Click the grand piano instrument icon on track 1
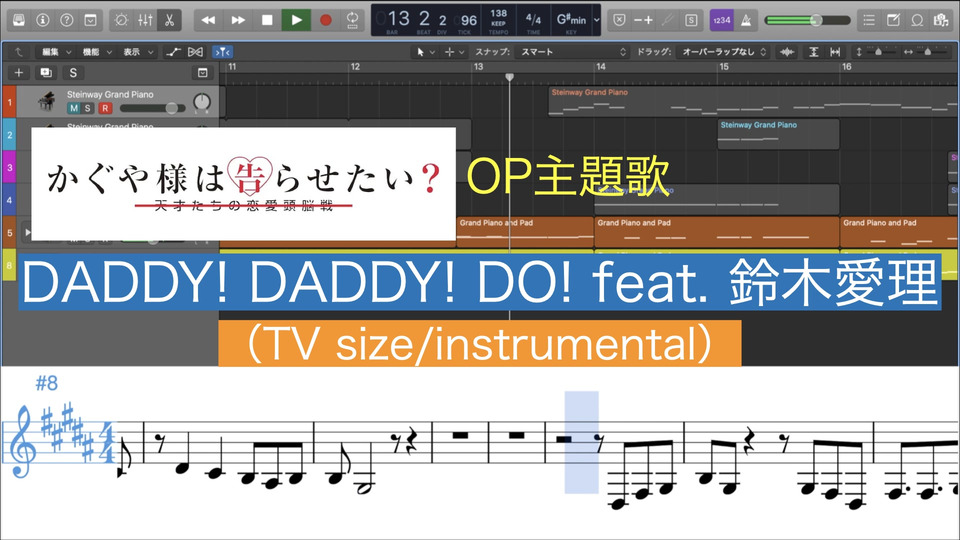The width and height of the screenshot is (960, 540). click(47, 101)
